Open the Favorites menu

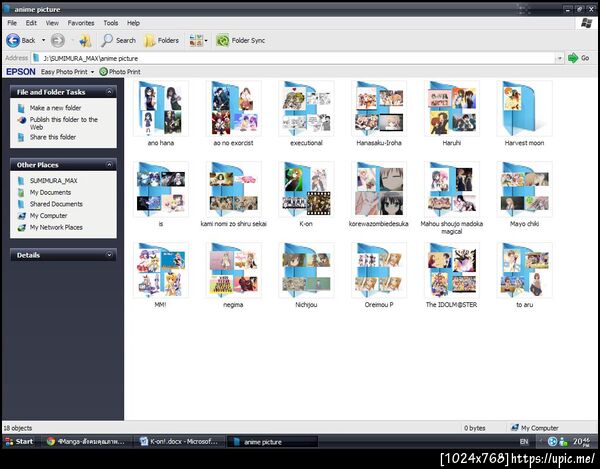click(x=81, y=23)
